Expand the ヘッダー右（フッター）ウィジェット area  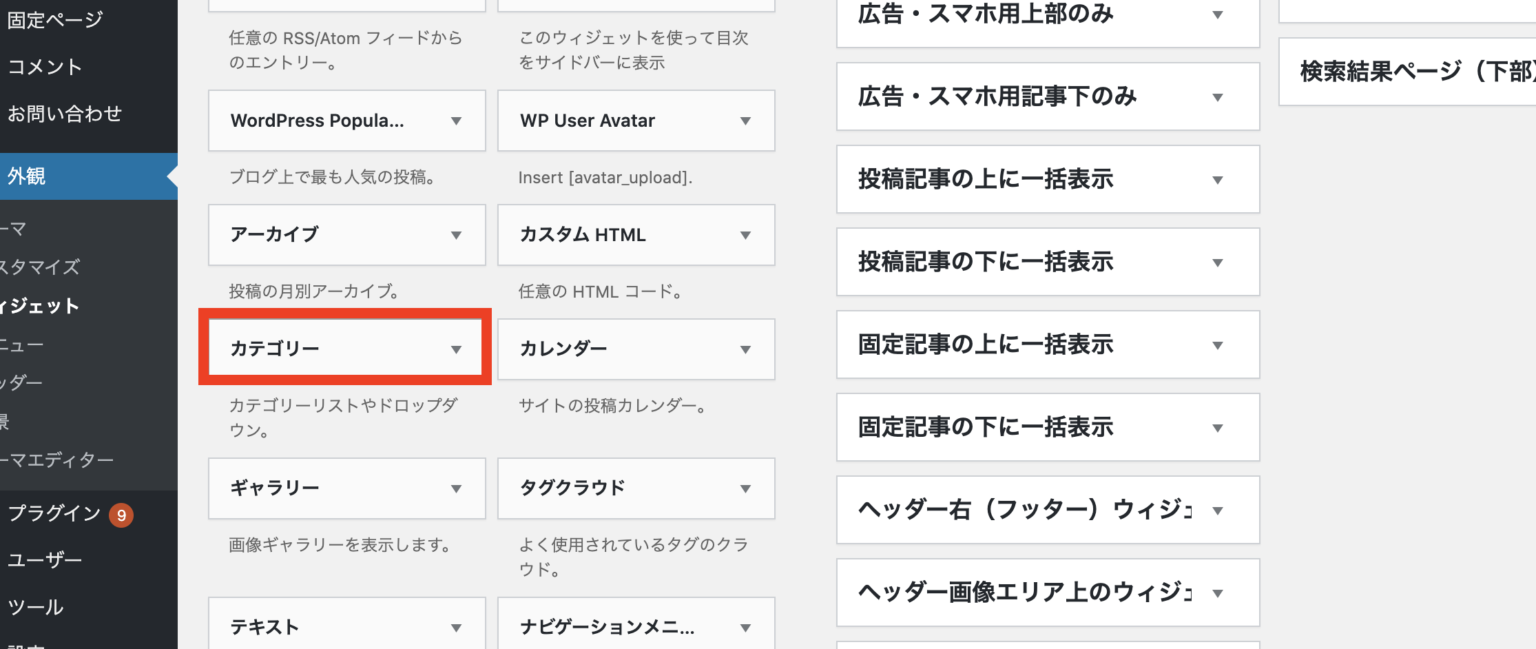pyautogui.click(x=1047, y=509)
